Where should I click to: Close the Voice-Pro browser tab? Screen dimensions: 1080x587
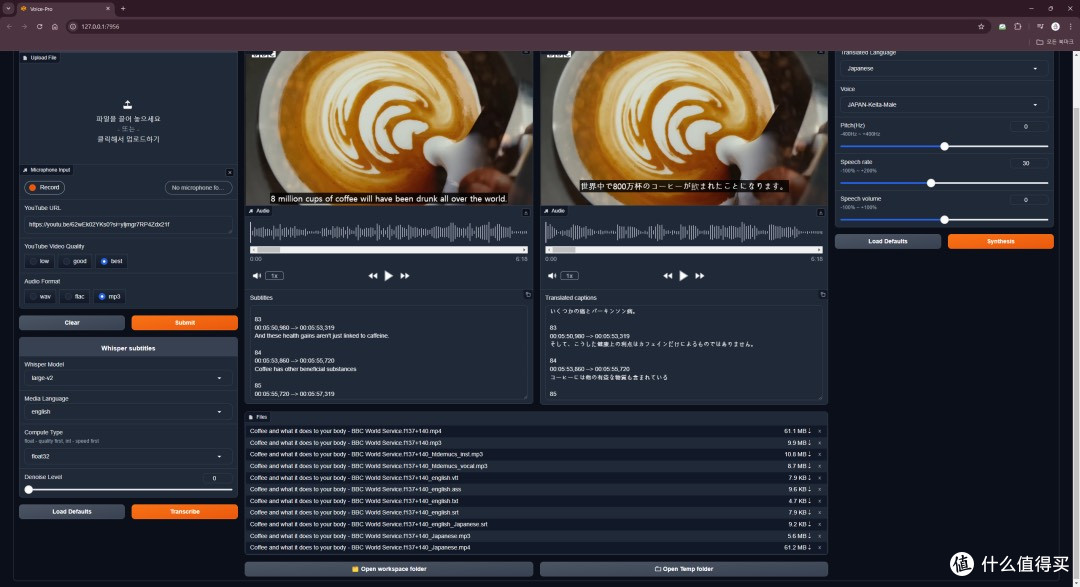coord(107,8)
